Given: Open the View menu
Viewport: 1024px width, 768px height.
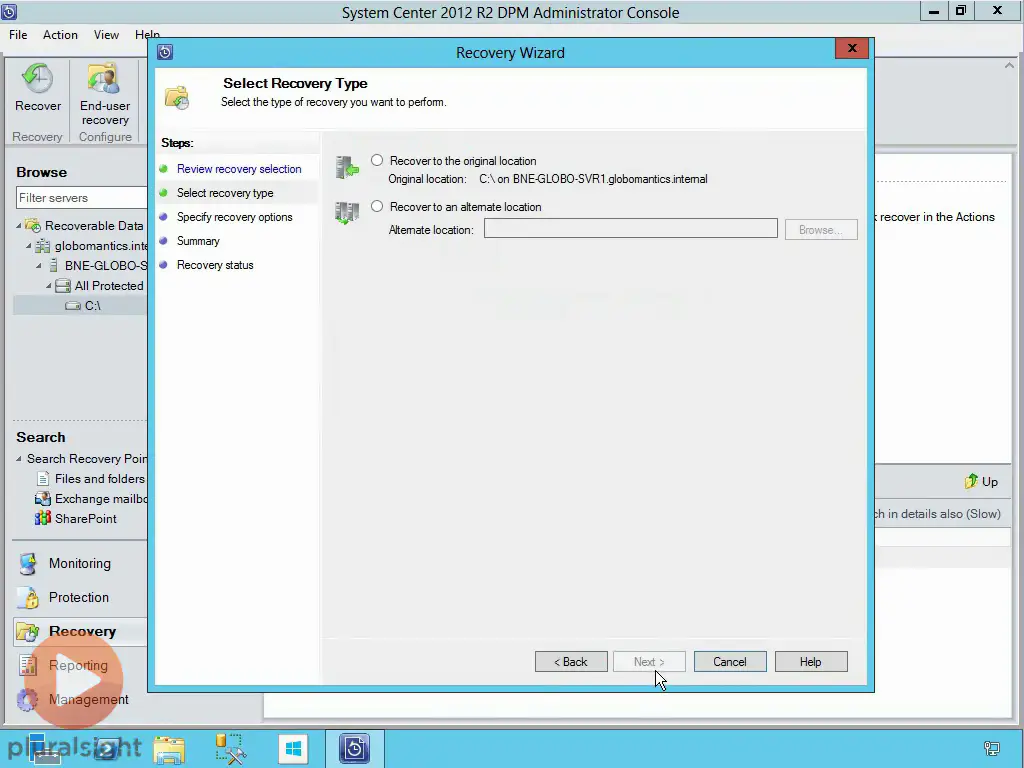Looking at the screenshot, I should pyautogui.click(x=106, y=35).
